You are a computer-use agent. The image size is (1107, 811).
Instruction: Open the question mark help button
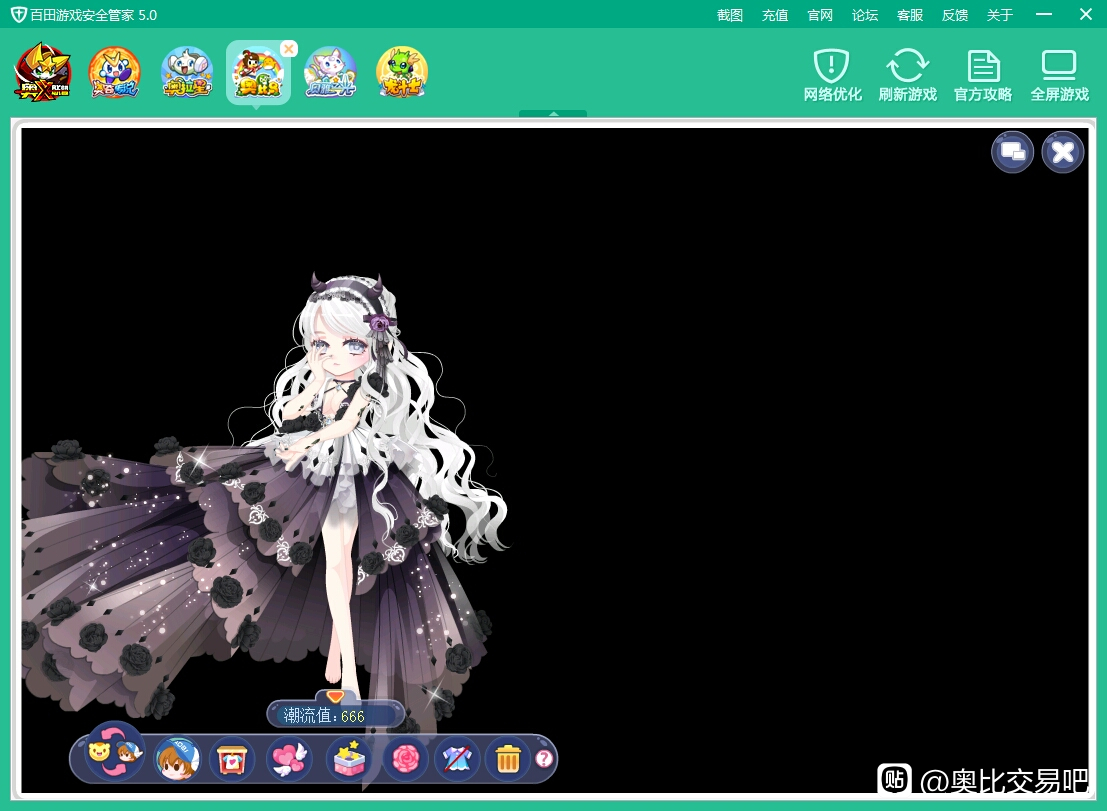(544, 759)
